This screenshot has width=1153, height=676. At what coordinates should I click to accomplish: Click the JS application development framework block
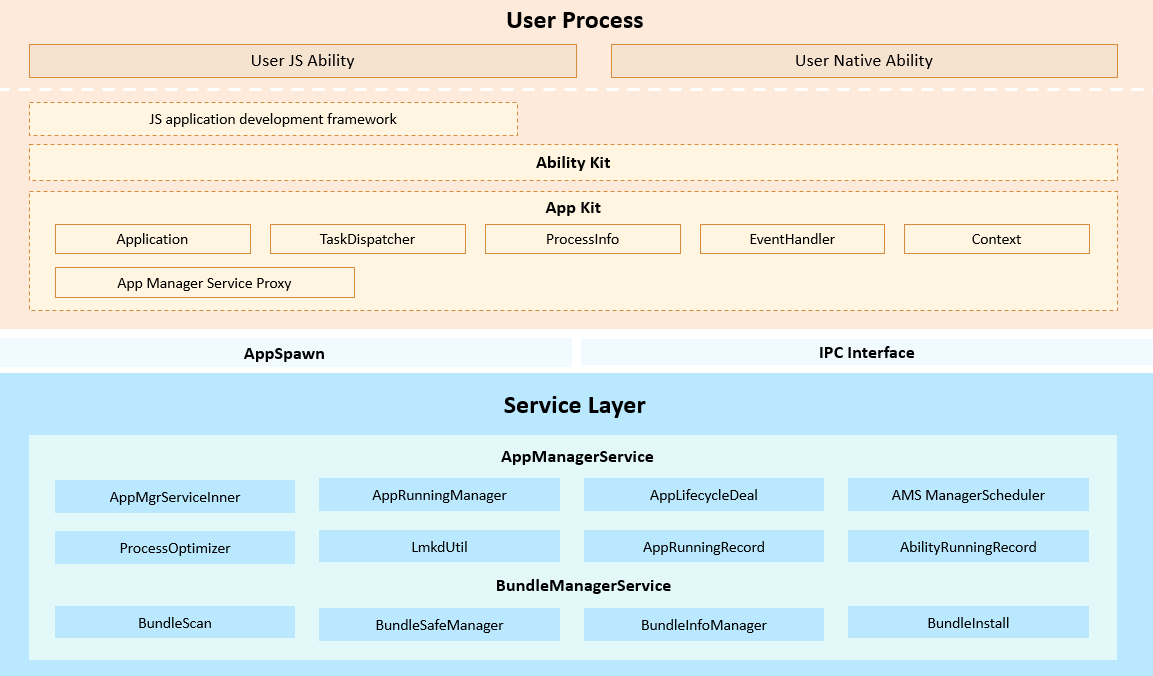(x=273, y=119)
